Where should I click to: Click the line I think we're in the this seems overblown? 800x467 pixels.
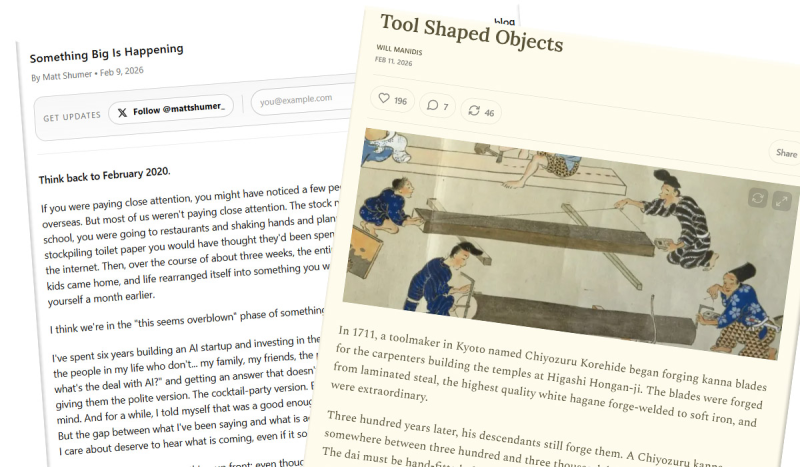[x=188, y=320]
